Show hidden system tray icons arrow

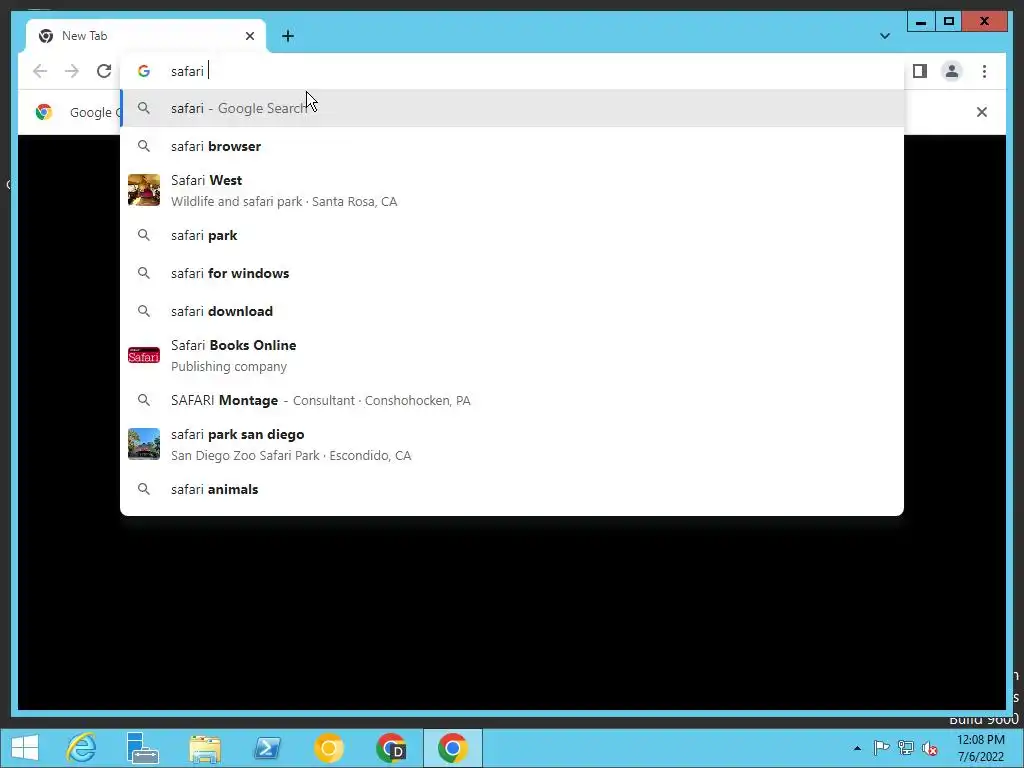pyautogui.click(x=857, y=748)
